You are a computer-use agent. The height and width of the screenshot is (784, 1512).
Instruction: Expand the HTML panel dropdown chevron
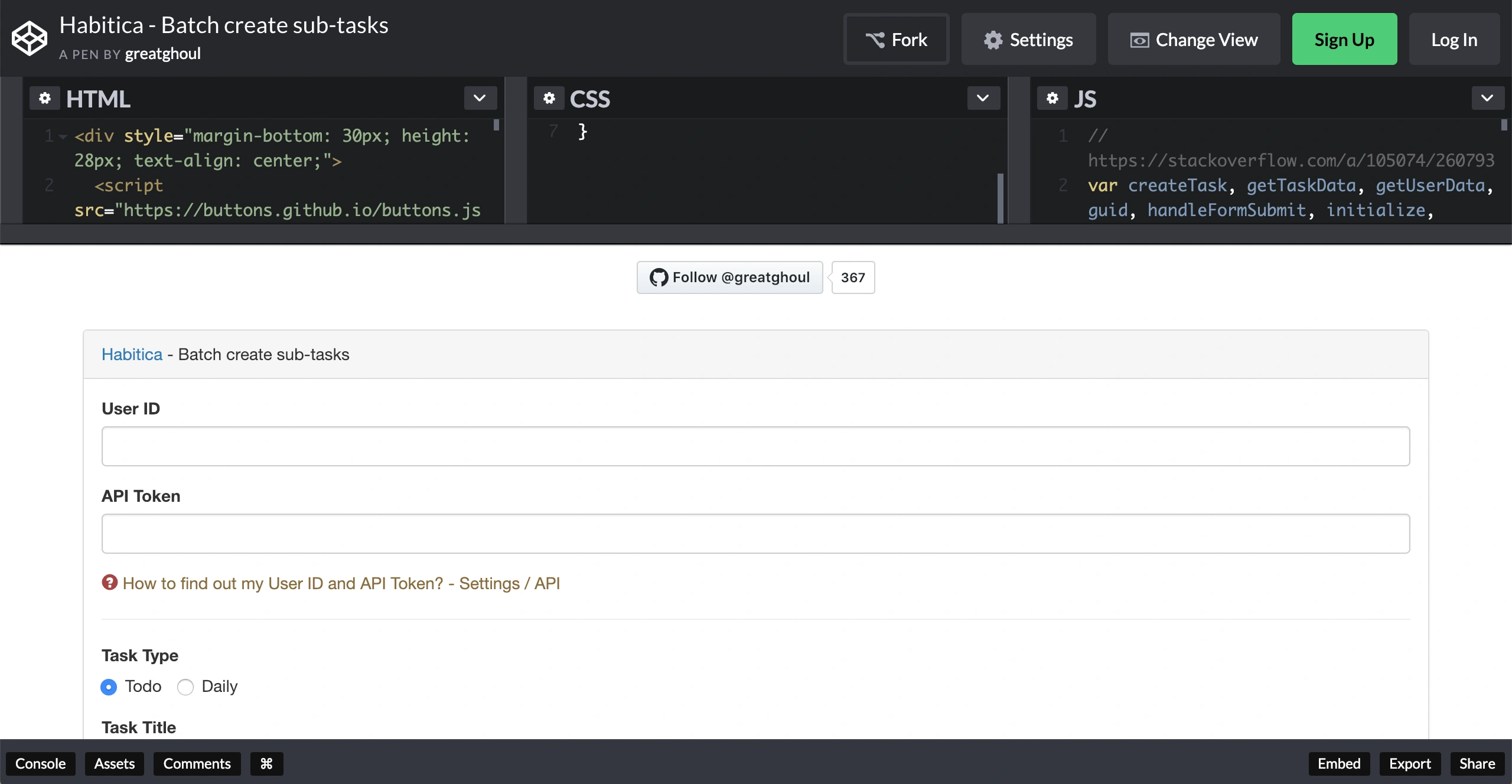tap(480, 98)
